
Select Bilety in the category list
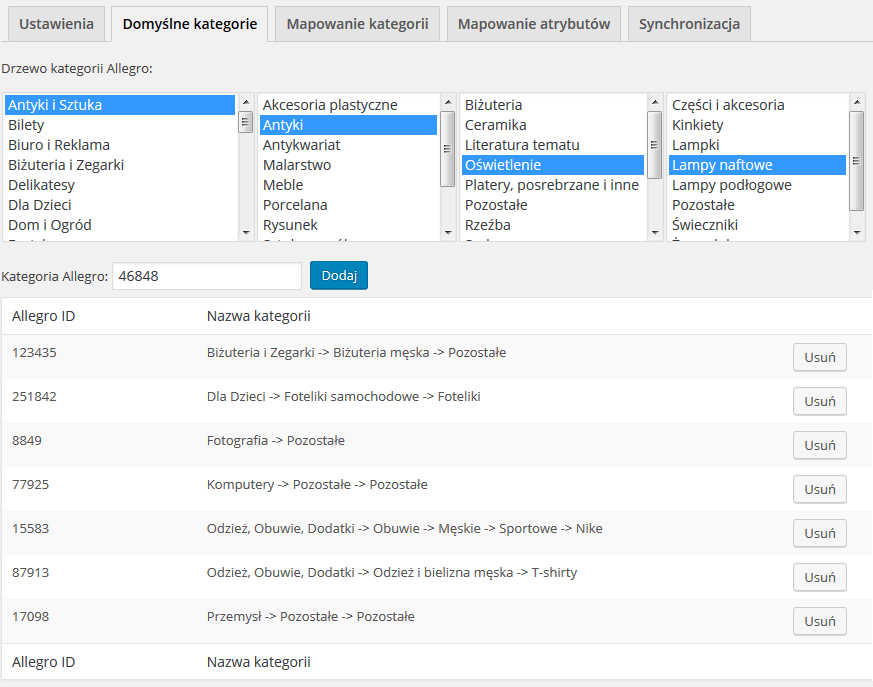[x=120, y=125]
